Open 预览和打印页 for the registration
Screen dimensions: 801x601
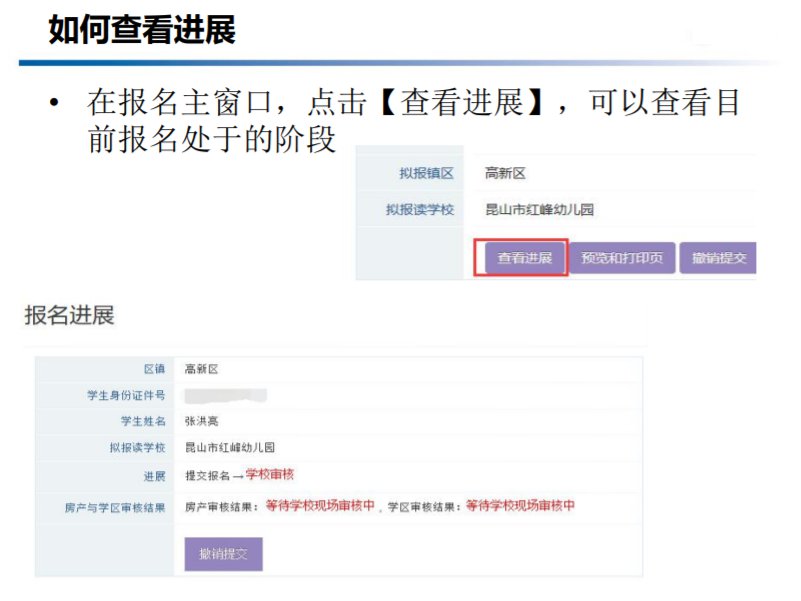(622, 258)
